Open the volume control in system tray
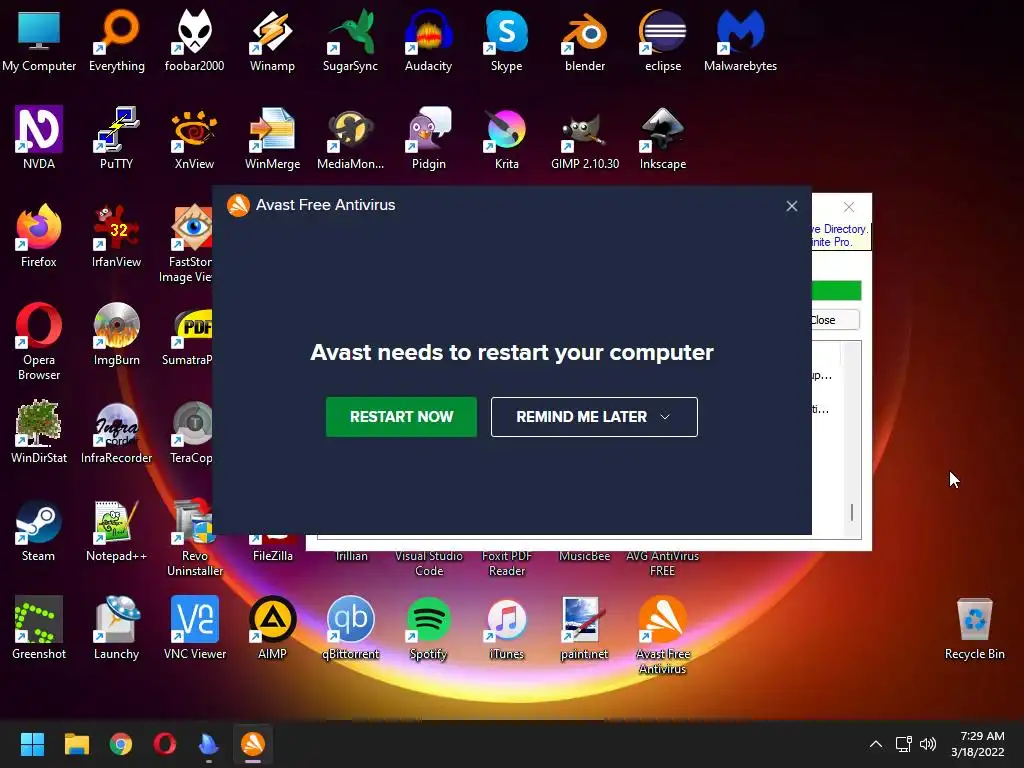The width and height of the screenshot is (1024, 768). 927,744
